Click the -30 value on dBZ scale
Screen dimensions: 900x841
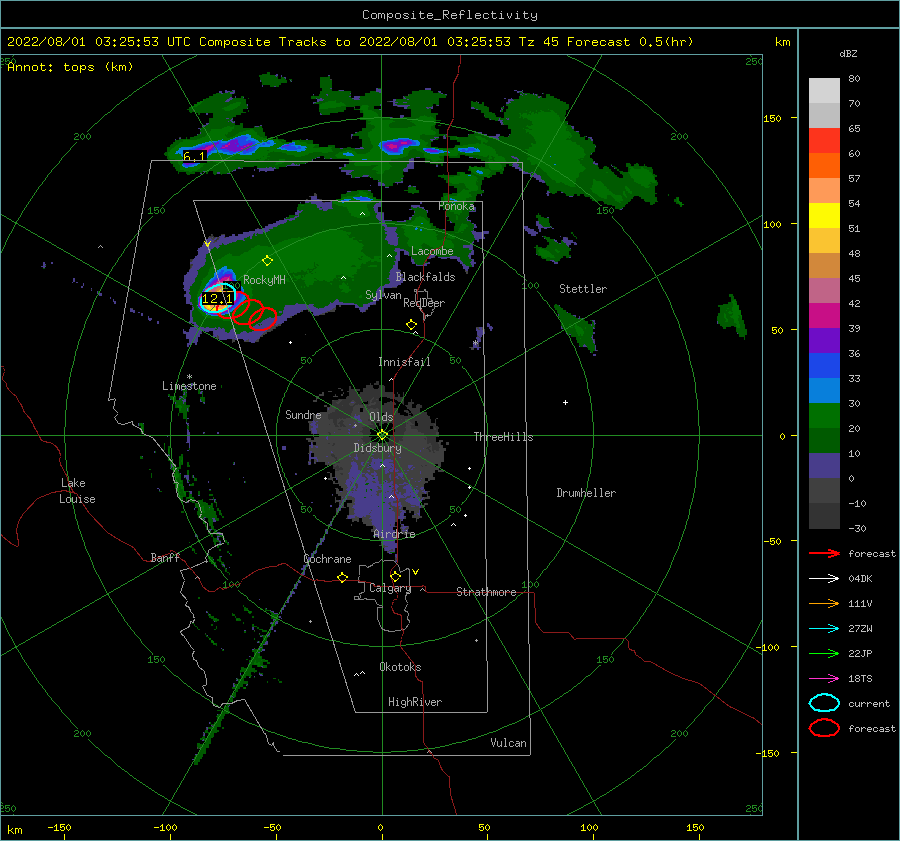[857, 528]
